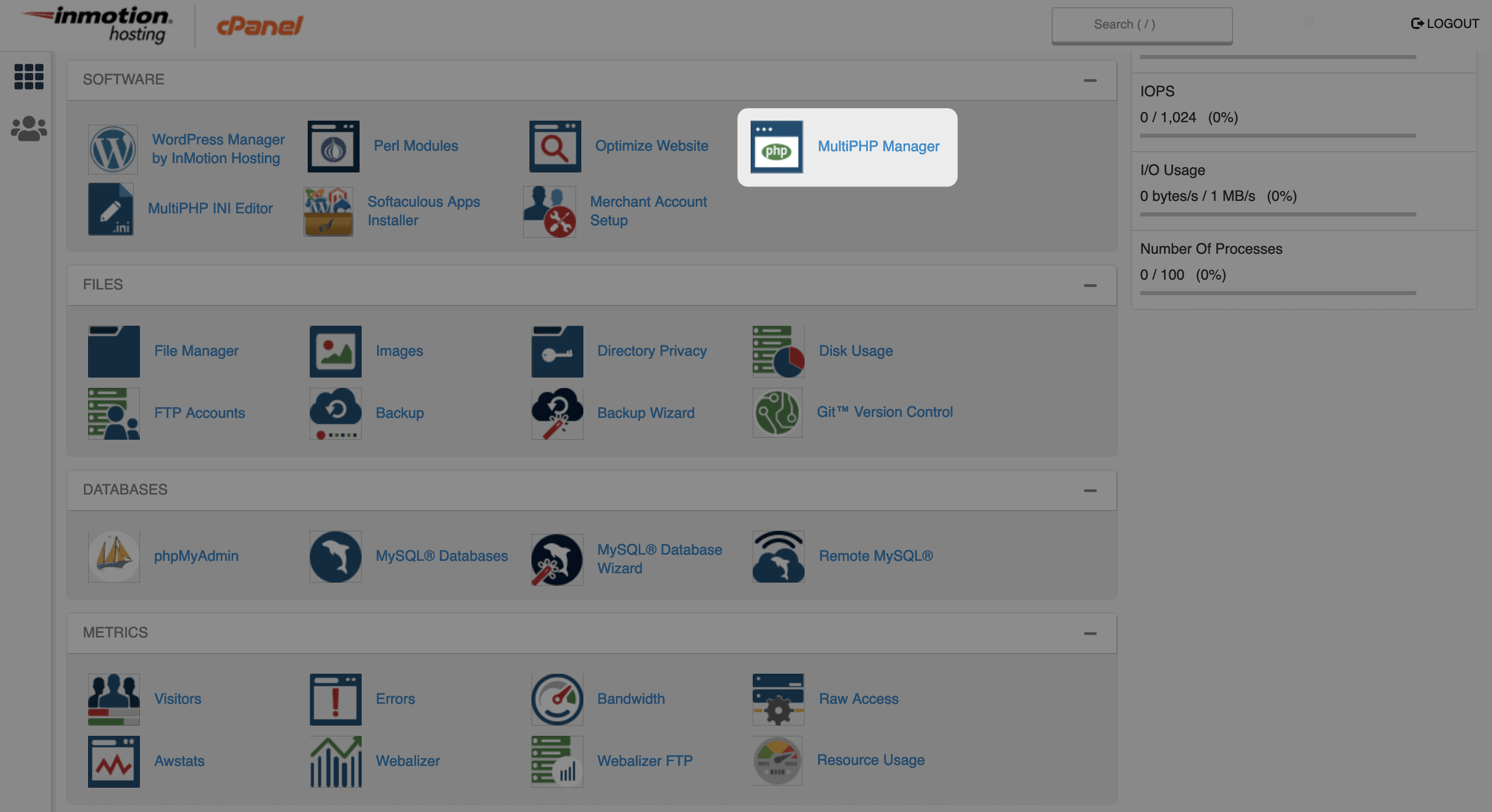Viewport: 1492px width, 812px height.
Task: Open the MultiPHP INI Editor icon
Action: (x=111, y=209)
